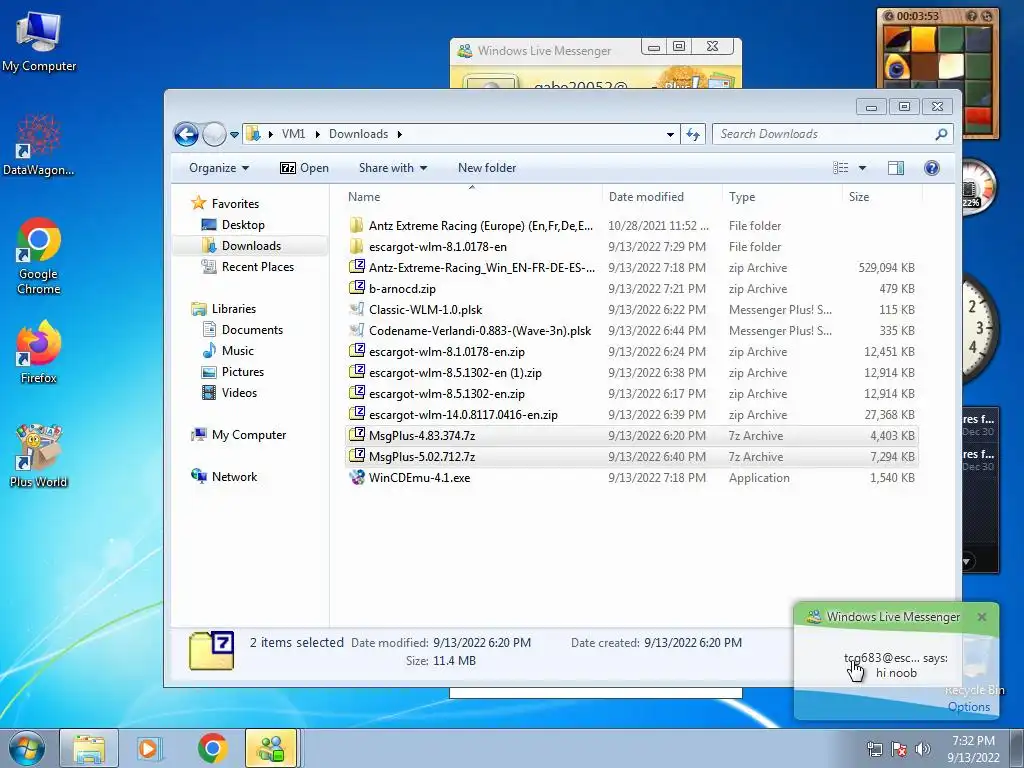Select escargot-wlm-8.5.1302-en.zip
The height and width of the screenshot is (768, 1024).
tap(631, 394)
